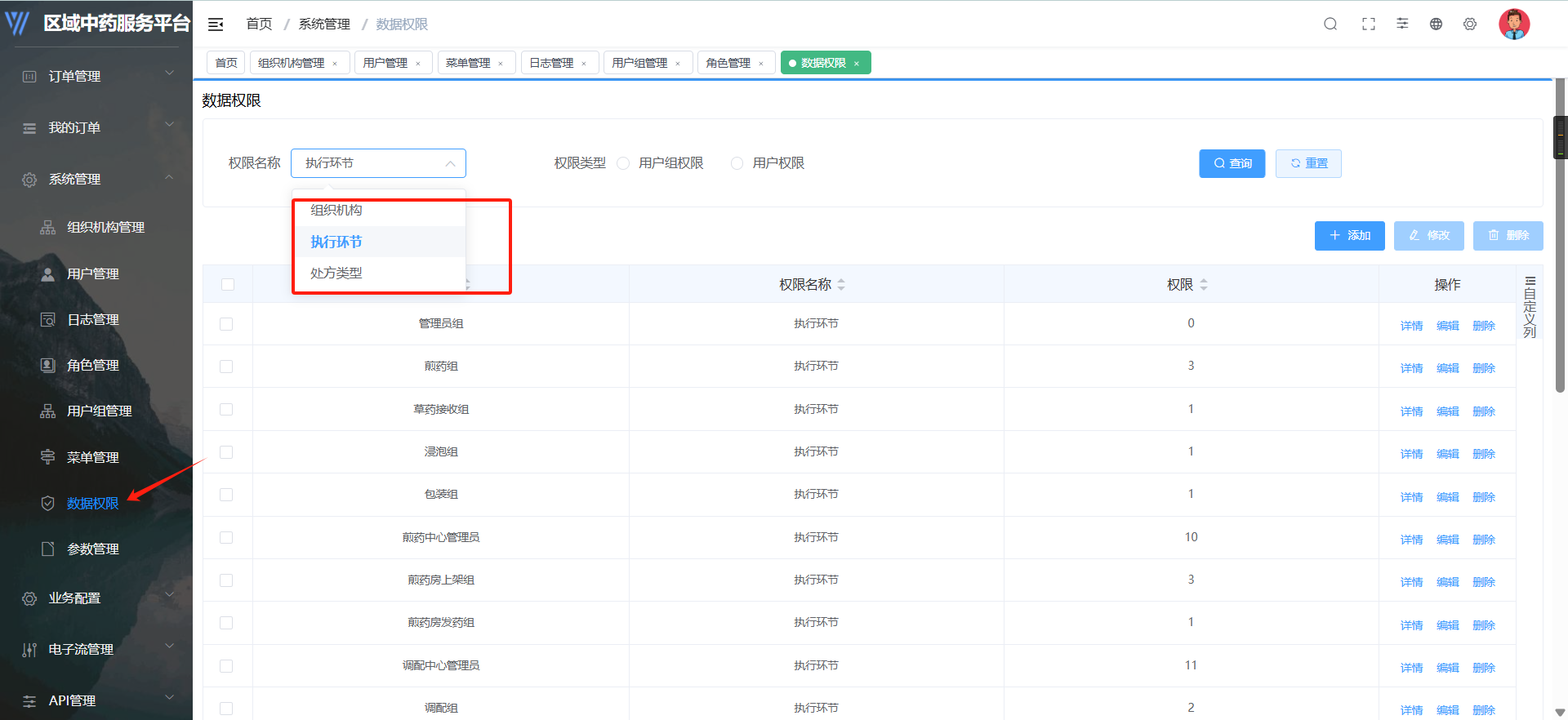Screen dimensions: 1568x720
Task: Collapse the 系统管理 sidebar menu
Action: point(170,176)
